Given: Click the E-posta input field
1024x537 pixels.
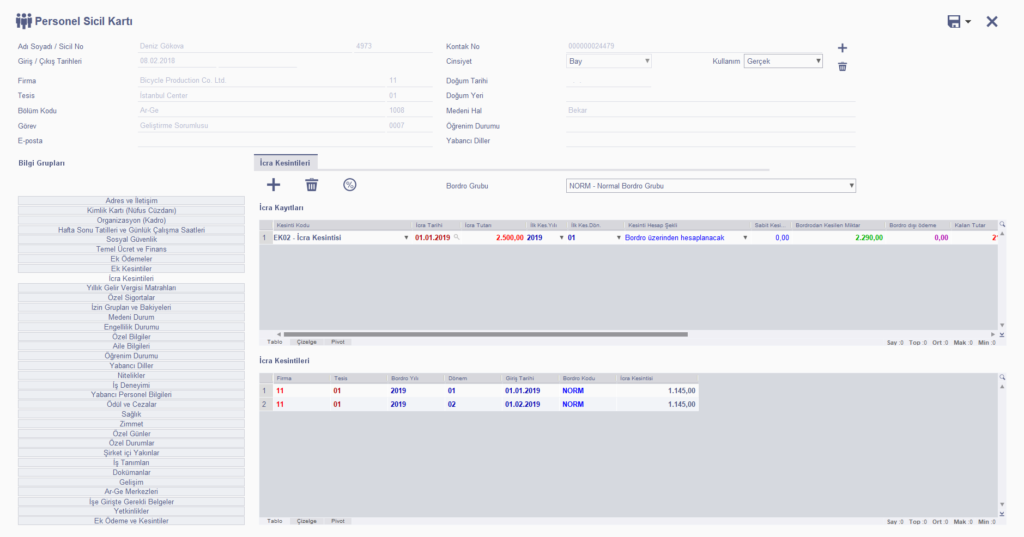Looking at the screenshot, I should pyautogui.click(x=270, y=141).
